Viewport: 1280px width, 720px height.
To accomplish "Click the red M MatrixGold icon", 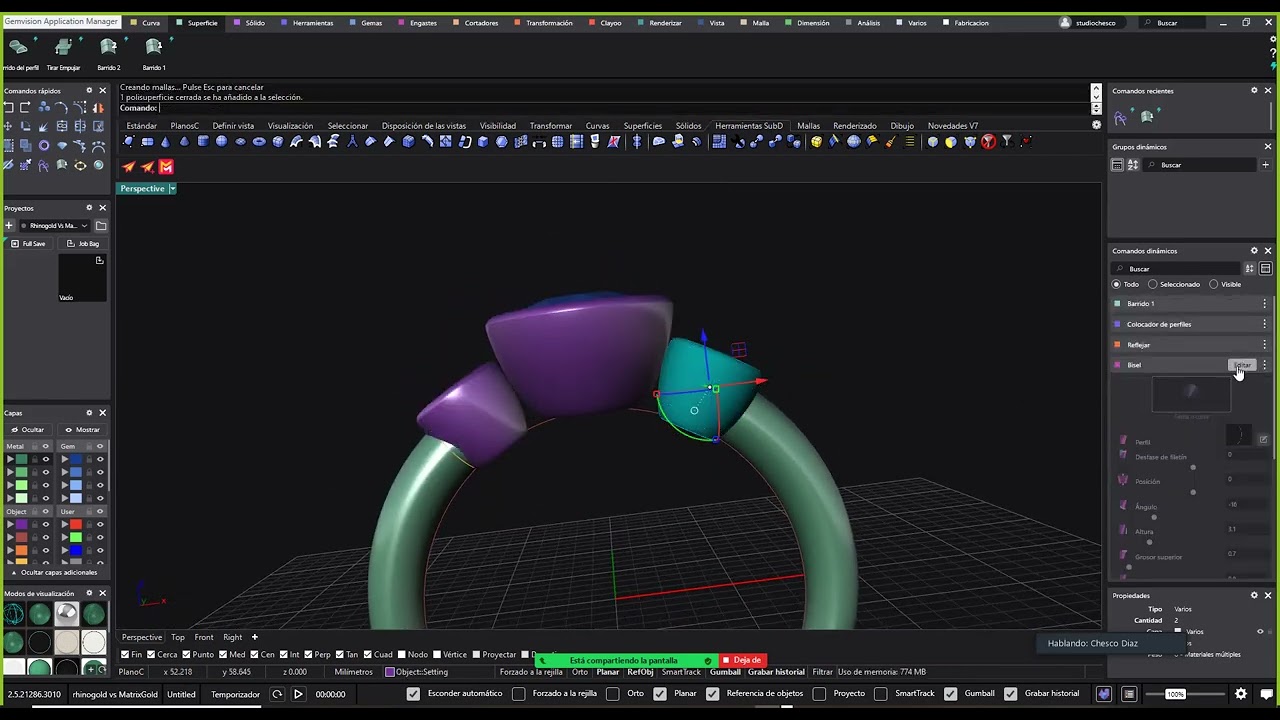I will point(166,167).
